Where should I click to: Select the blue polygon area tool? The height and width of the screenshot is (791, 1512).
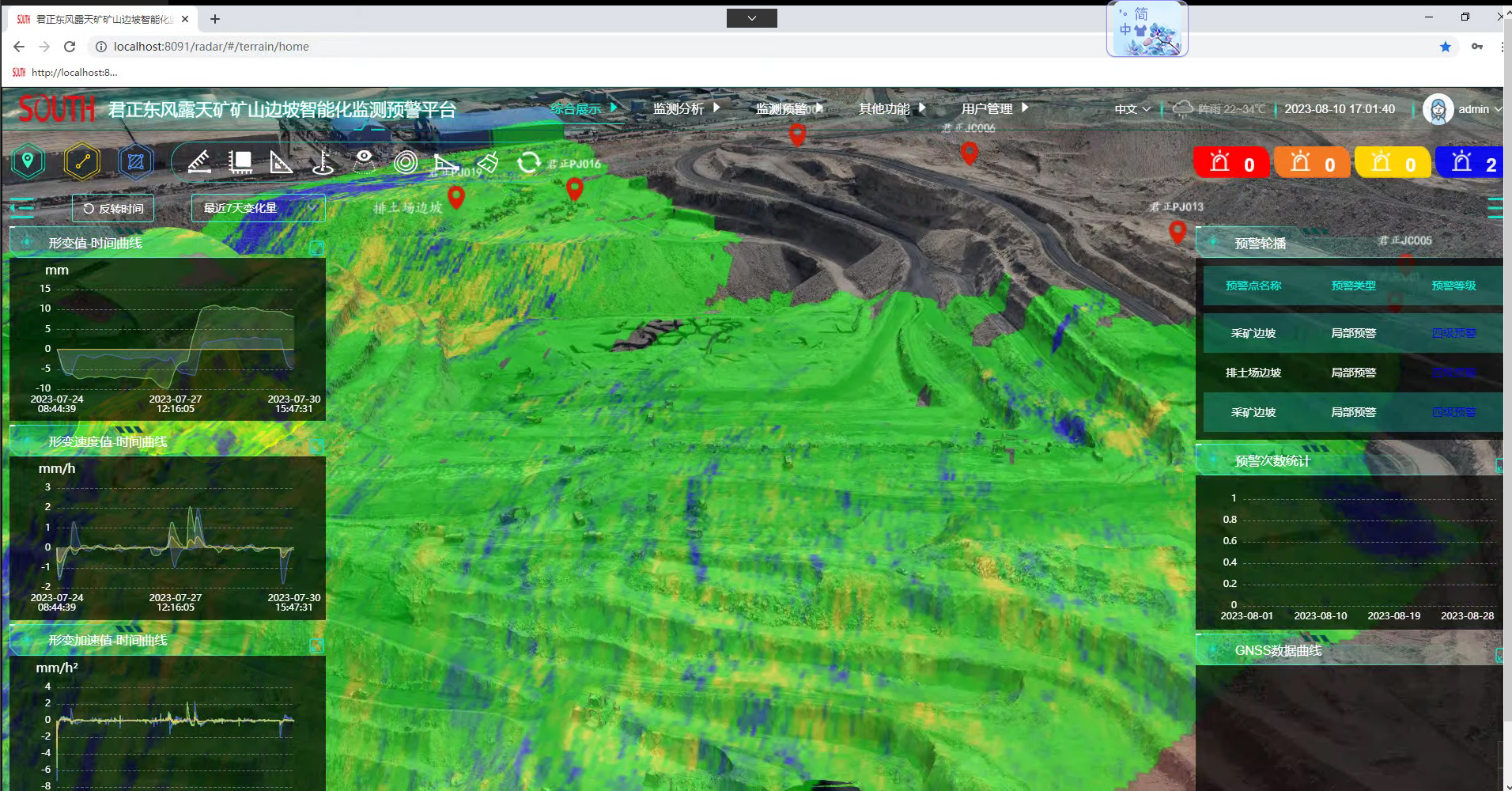pos(135,162)
